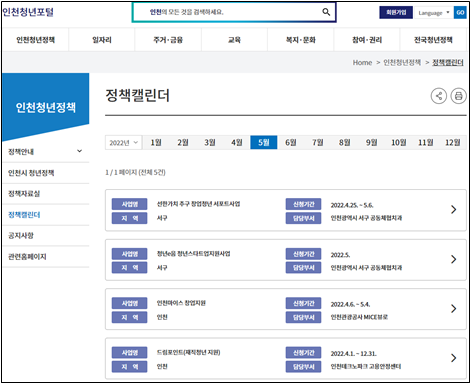Click 정책캘린더 in the breadcrumb

pos(448,62)
